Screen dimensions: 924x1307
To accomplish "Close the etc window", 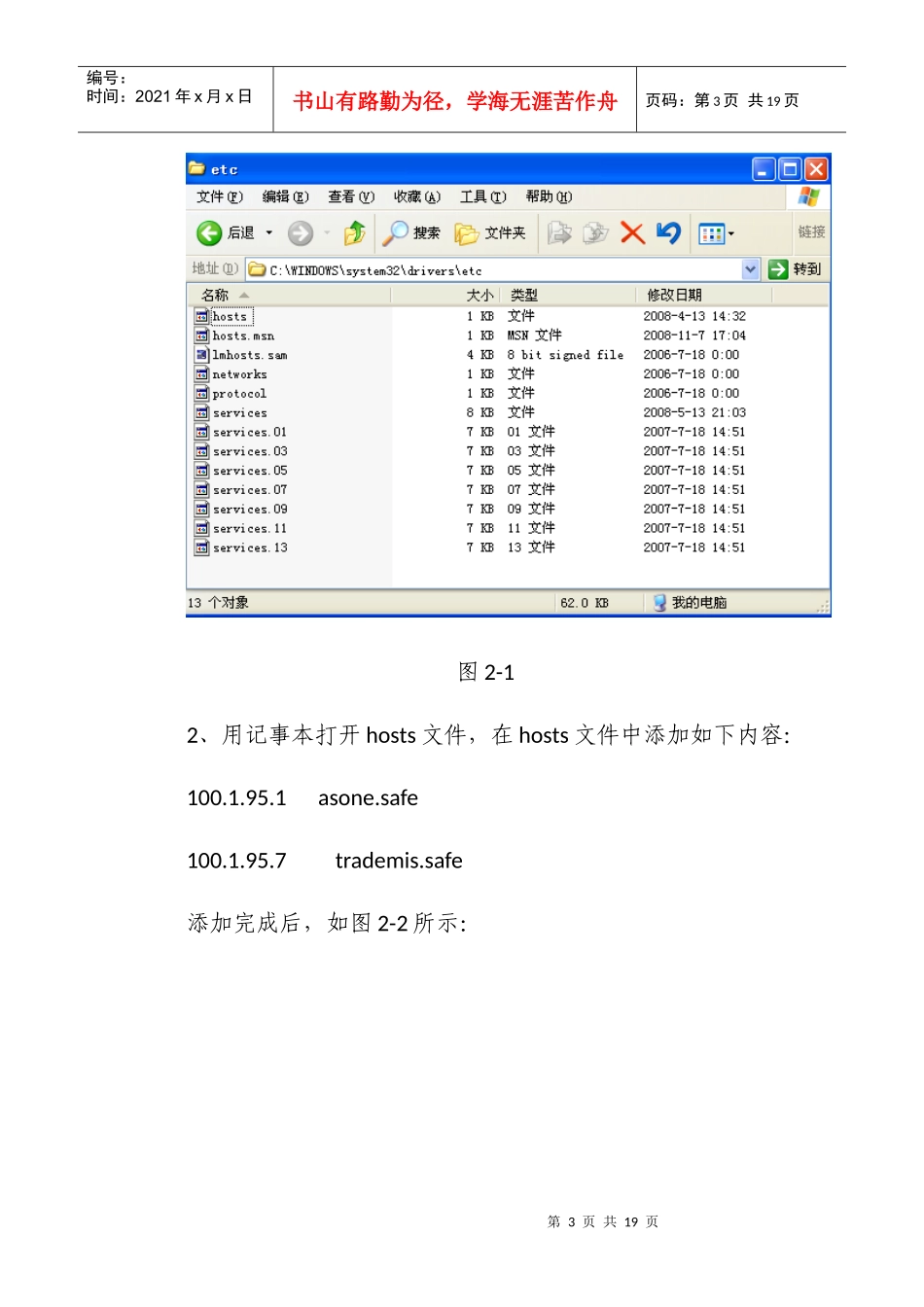I will click(x=816, y=169).
